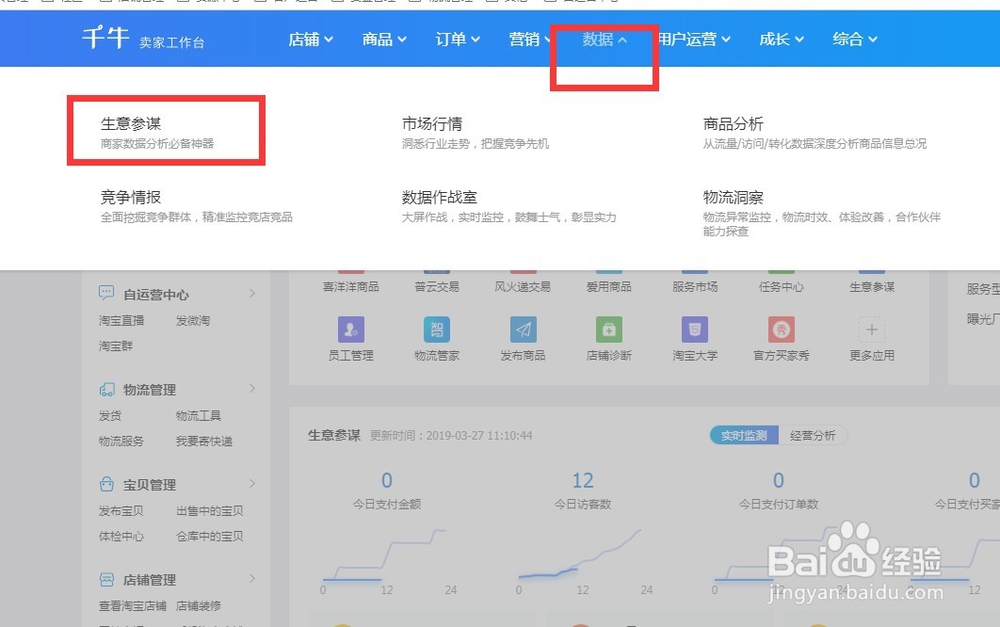
Task: Open the 店铺诊断 app icon
Action: click(609, 330)
